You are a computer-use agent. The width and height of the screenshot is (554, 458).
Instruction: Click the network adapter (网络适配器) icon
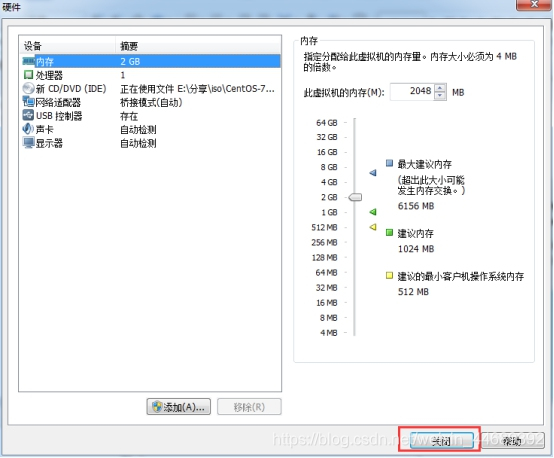pyautogui.click(x=28, y=102)
